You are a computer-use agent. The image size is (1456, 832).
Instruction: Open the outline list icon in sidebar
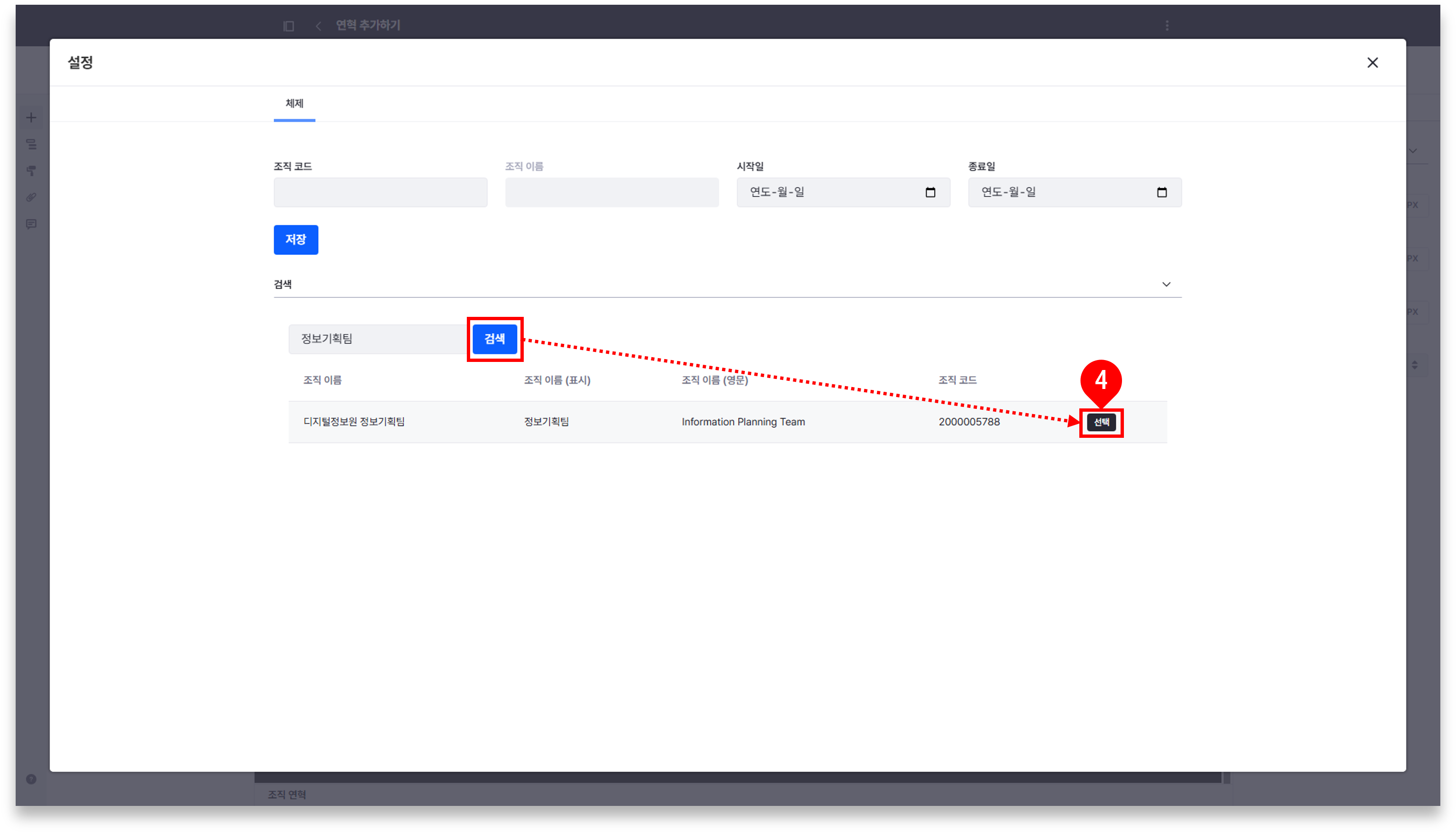31,145
